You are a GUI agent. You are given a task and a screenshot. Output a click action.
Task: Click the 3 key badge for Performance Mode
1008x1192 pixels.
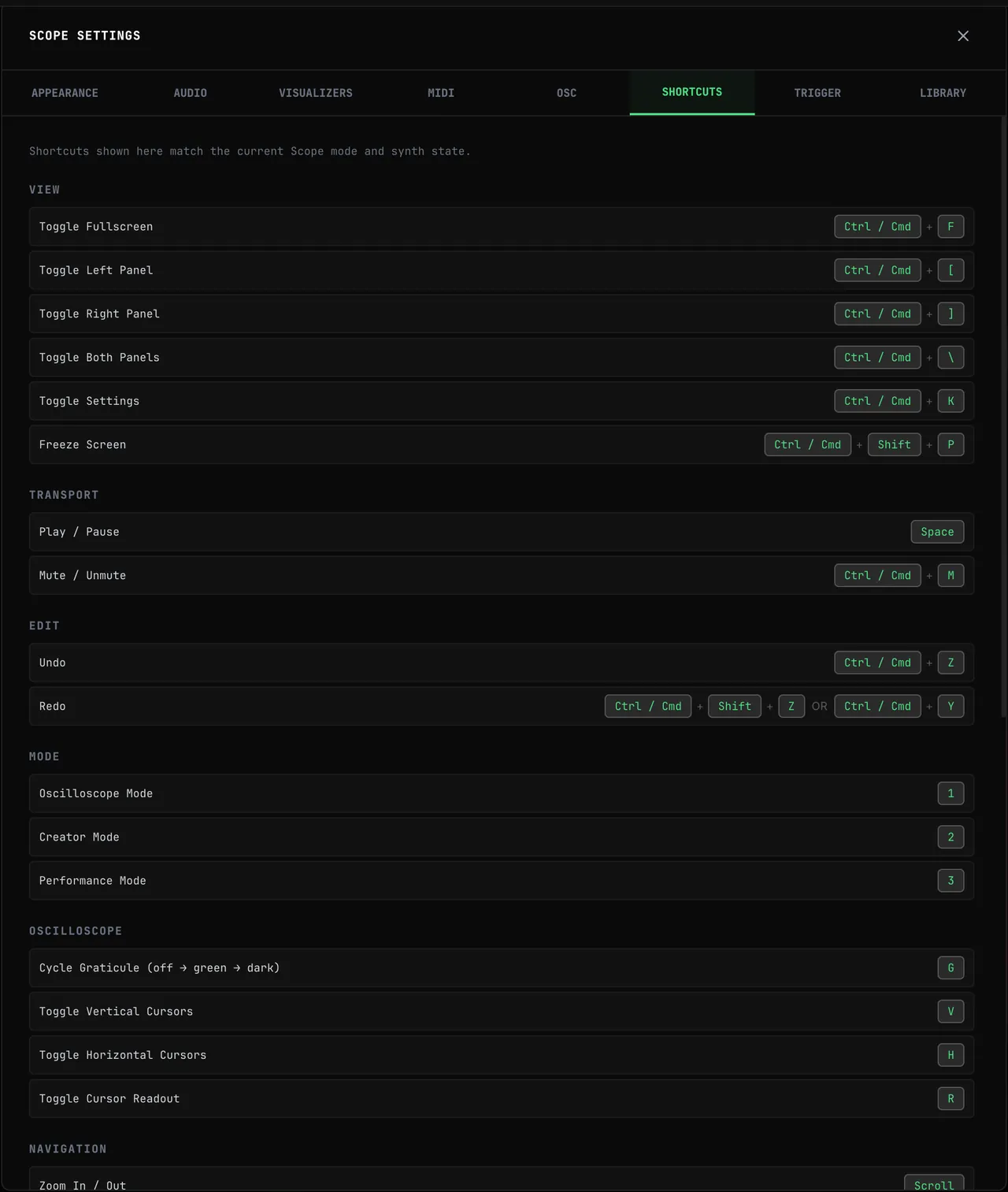(x=951, y=881)
